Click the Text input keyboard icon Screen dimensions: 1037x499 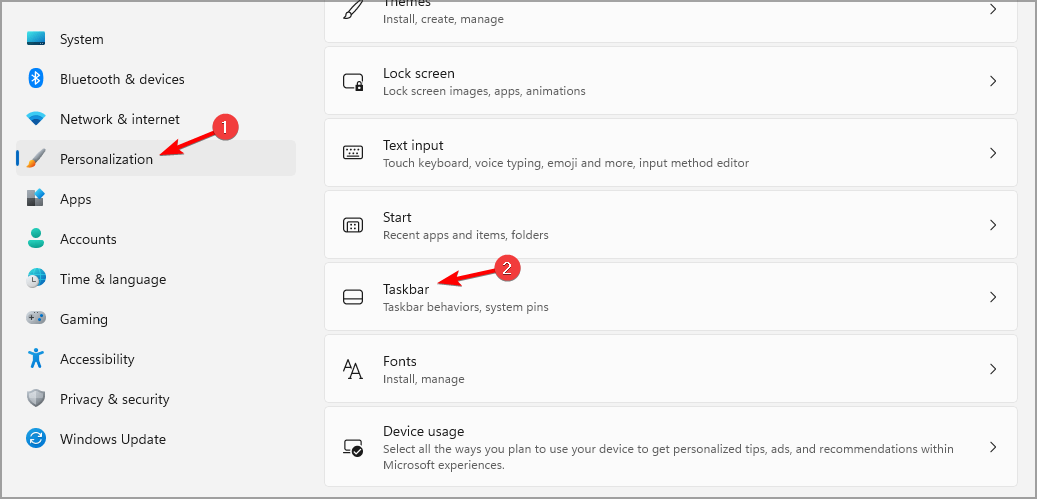[x=353, y=153]
